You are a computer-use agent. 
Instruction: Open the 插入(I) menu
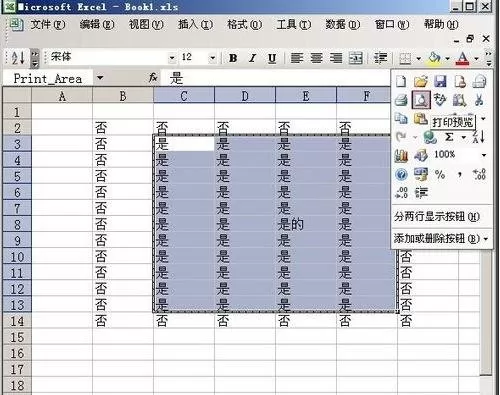[x=195, y=24]
